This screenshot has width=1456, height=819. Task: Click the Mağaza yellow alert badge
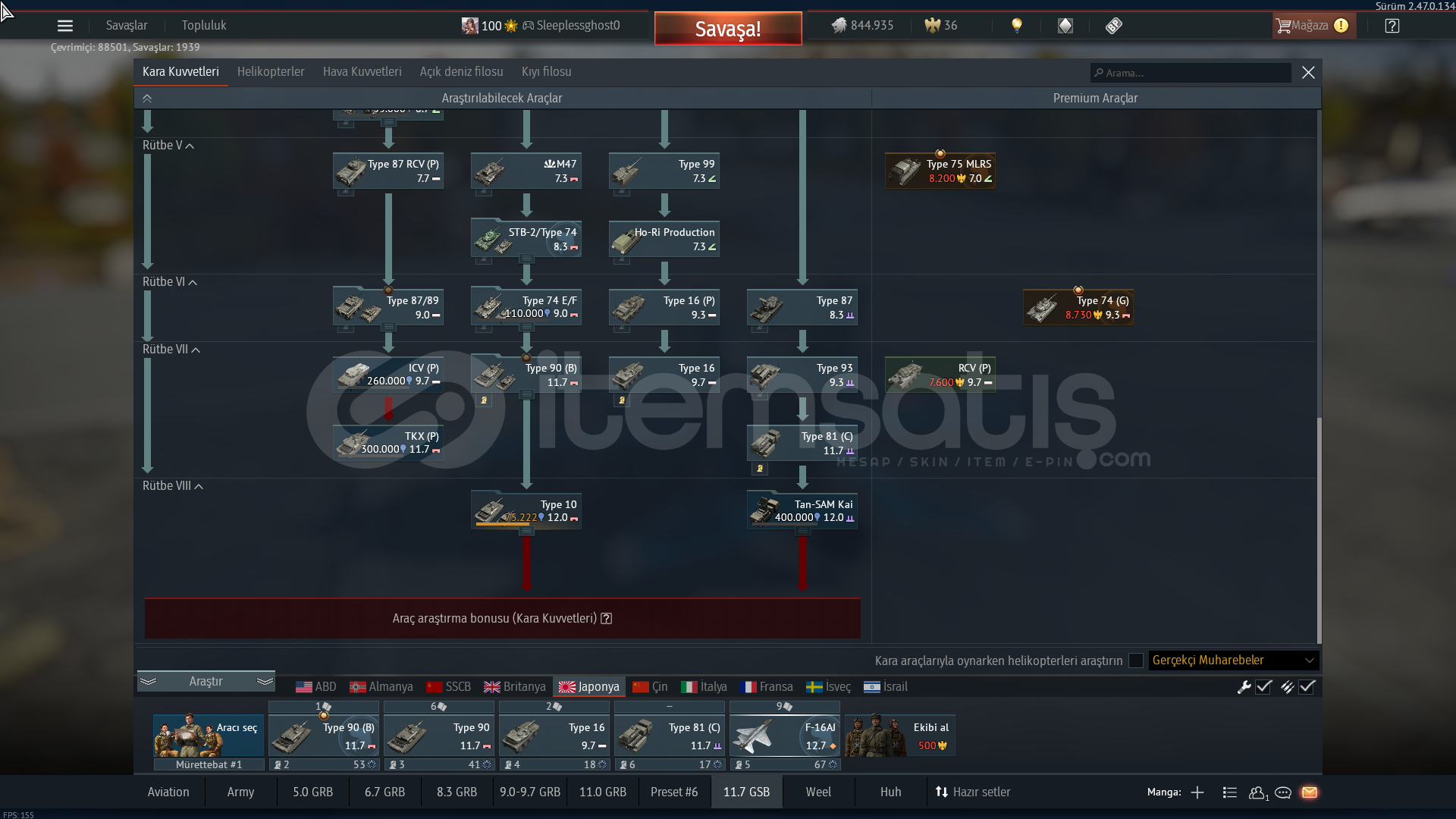tap(1341, 26)
